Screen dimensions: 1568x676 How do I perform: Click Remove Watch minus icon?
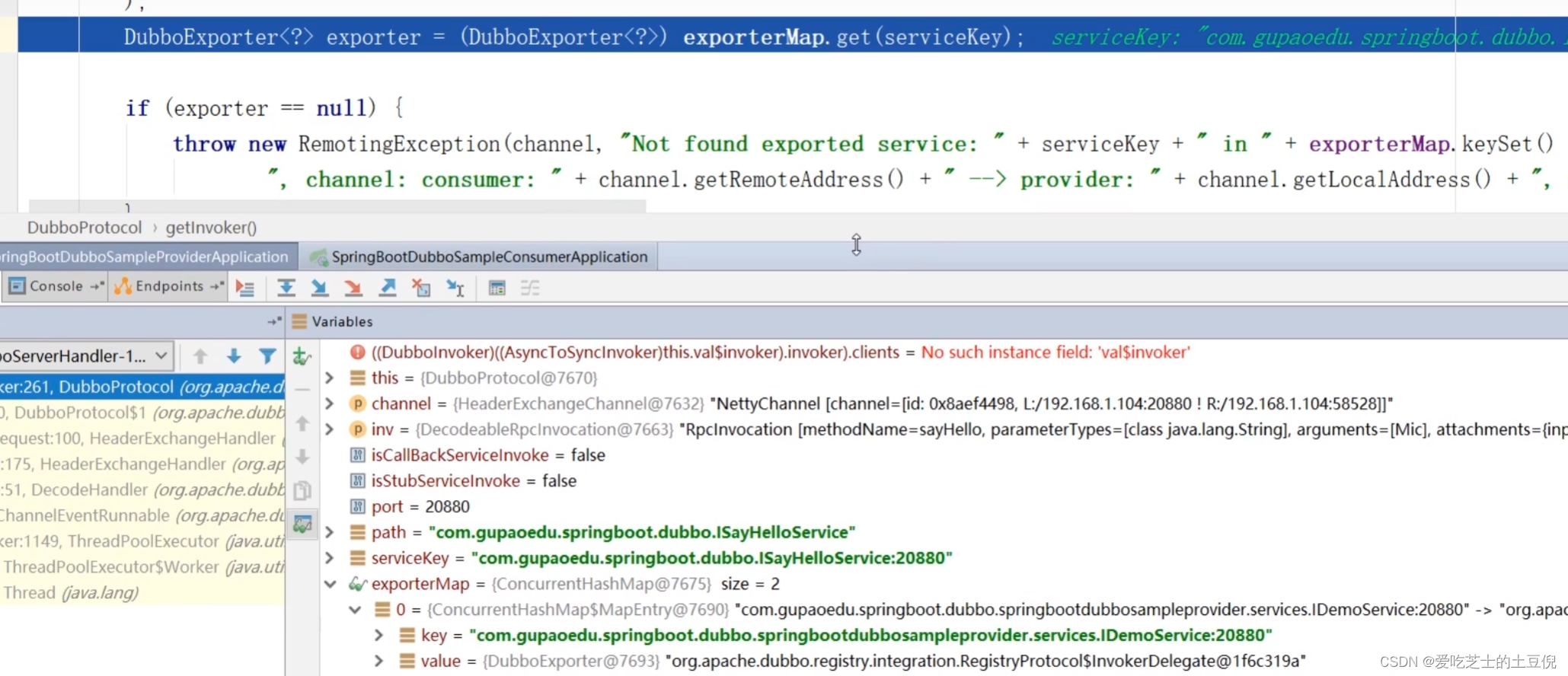tap(302, 389)
